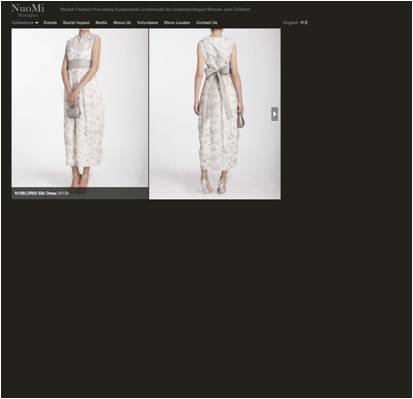Open the About Us page
413x399 pixels.
tap(122, 23)
